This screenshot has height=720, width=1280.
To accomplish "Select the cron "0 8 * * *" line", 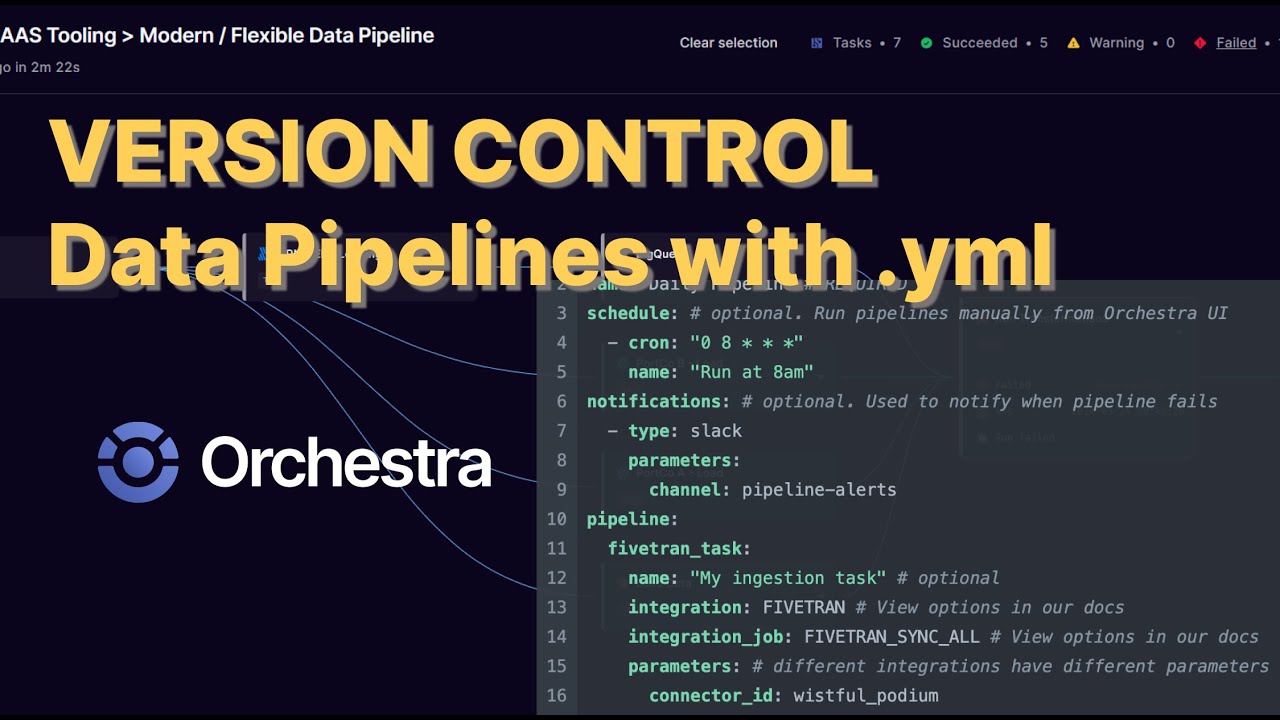I will [705, 342].
